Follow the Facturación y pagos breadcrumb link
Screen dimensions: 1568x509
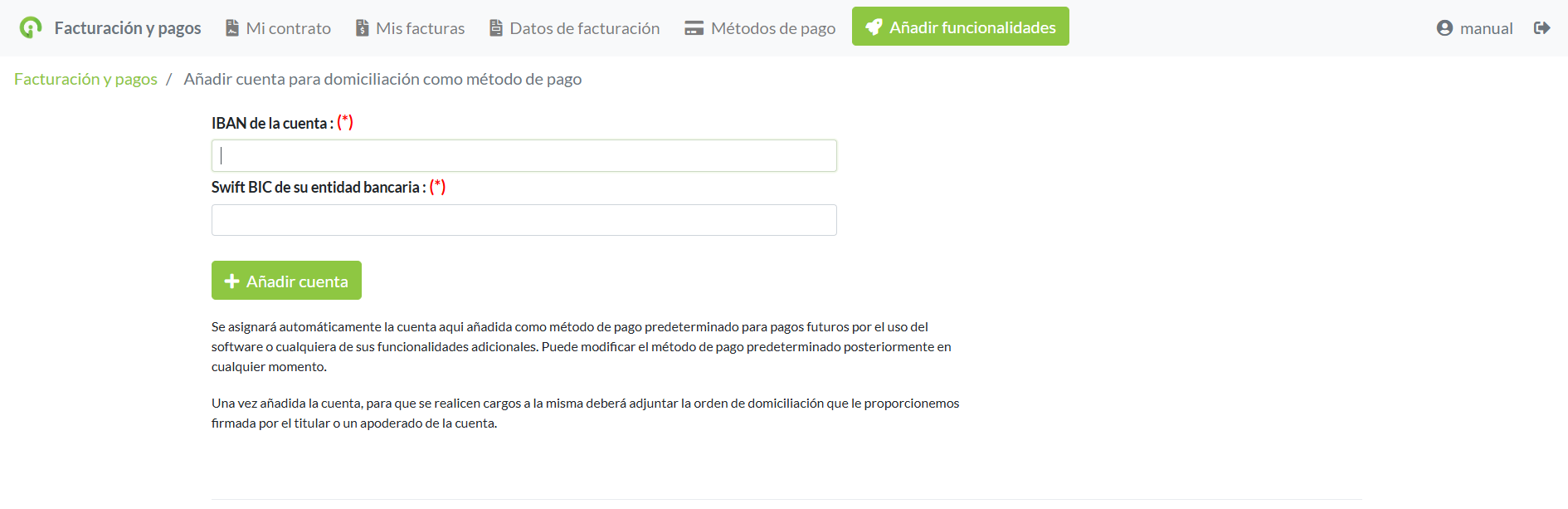[x=85, y=79]
